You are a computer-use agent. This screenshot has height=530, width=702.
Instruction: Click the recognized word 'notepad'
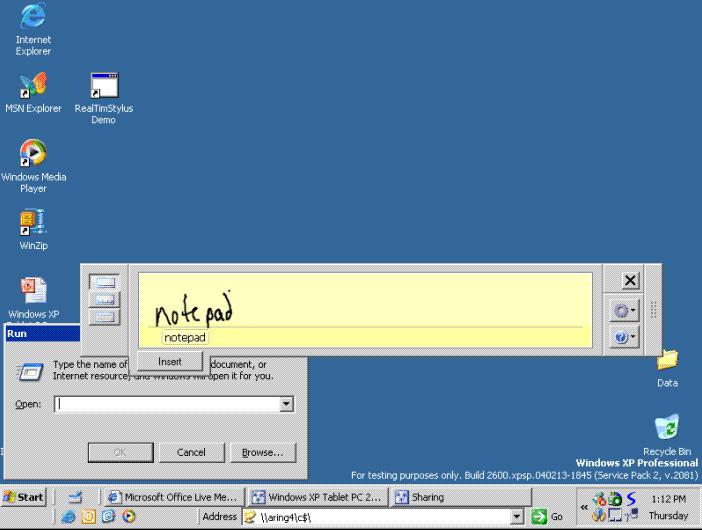pos(184,338)
